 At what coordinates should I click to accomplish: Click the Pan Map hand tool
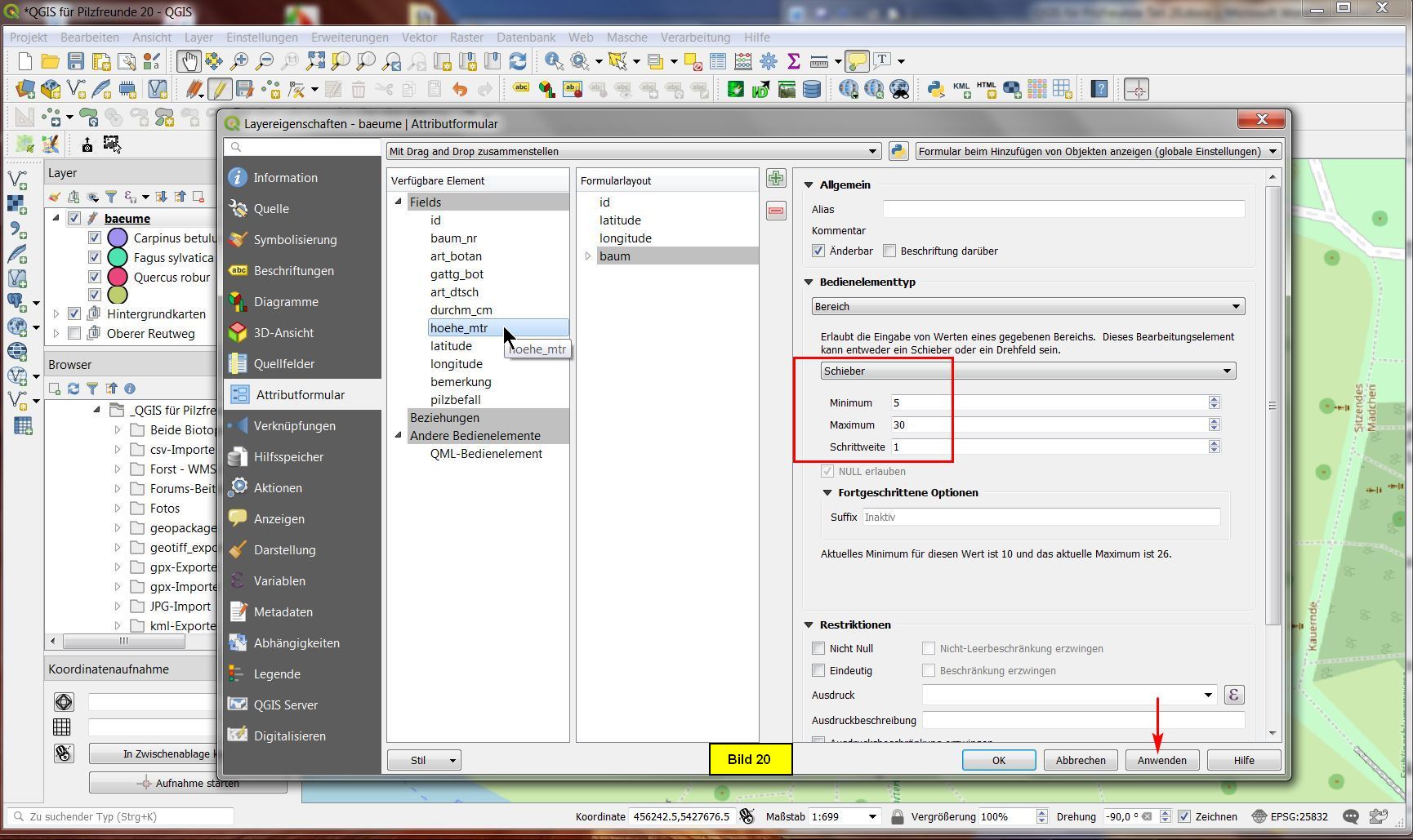pos(189,61)
